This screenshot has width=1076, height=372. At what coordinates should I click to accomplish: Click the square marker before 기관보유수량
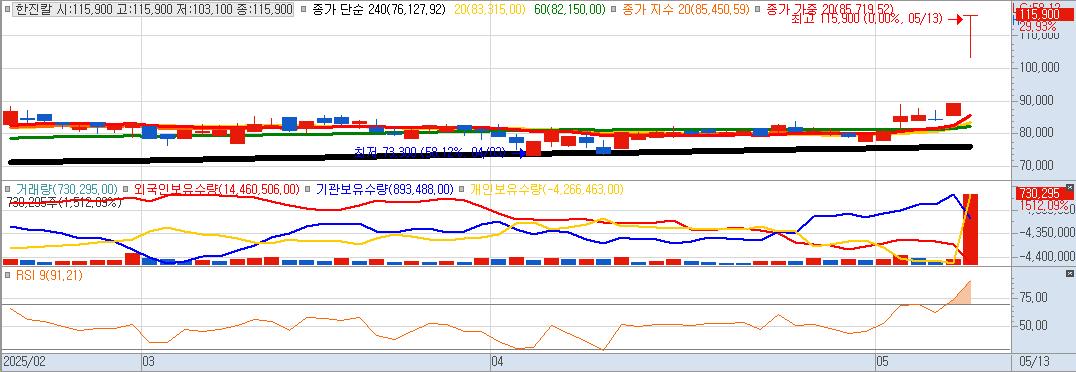pos(307,189)
